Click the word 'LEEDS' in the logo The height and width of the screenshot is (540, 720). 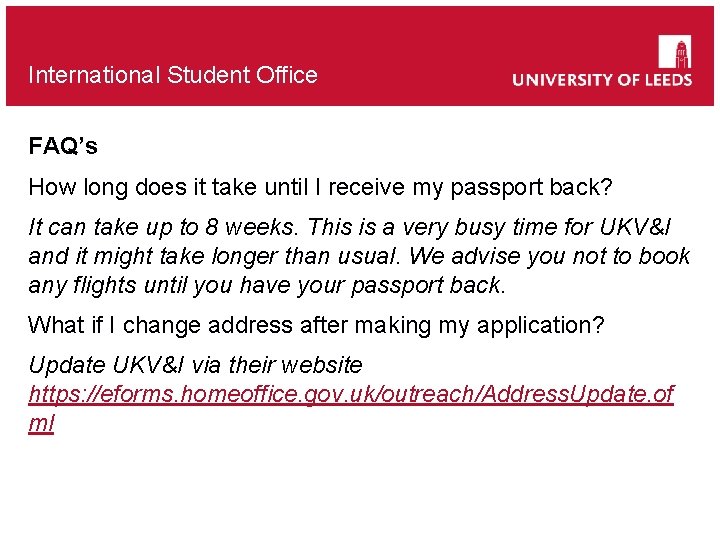pos(662,80)
